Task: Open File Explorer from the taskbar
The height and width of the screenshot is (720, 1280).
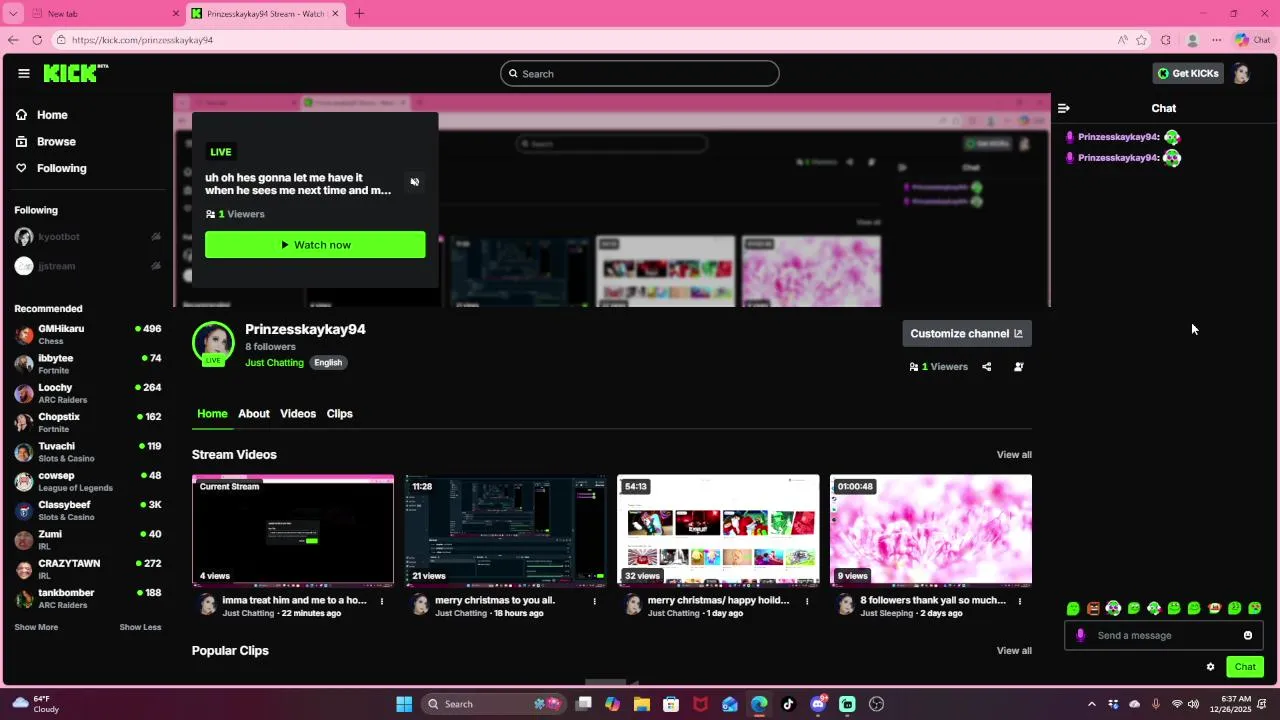Action: click(642, 704)
